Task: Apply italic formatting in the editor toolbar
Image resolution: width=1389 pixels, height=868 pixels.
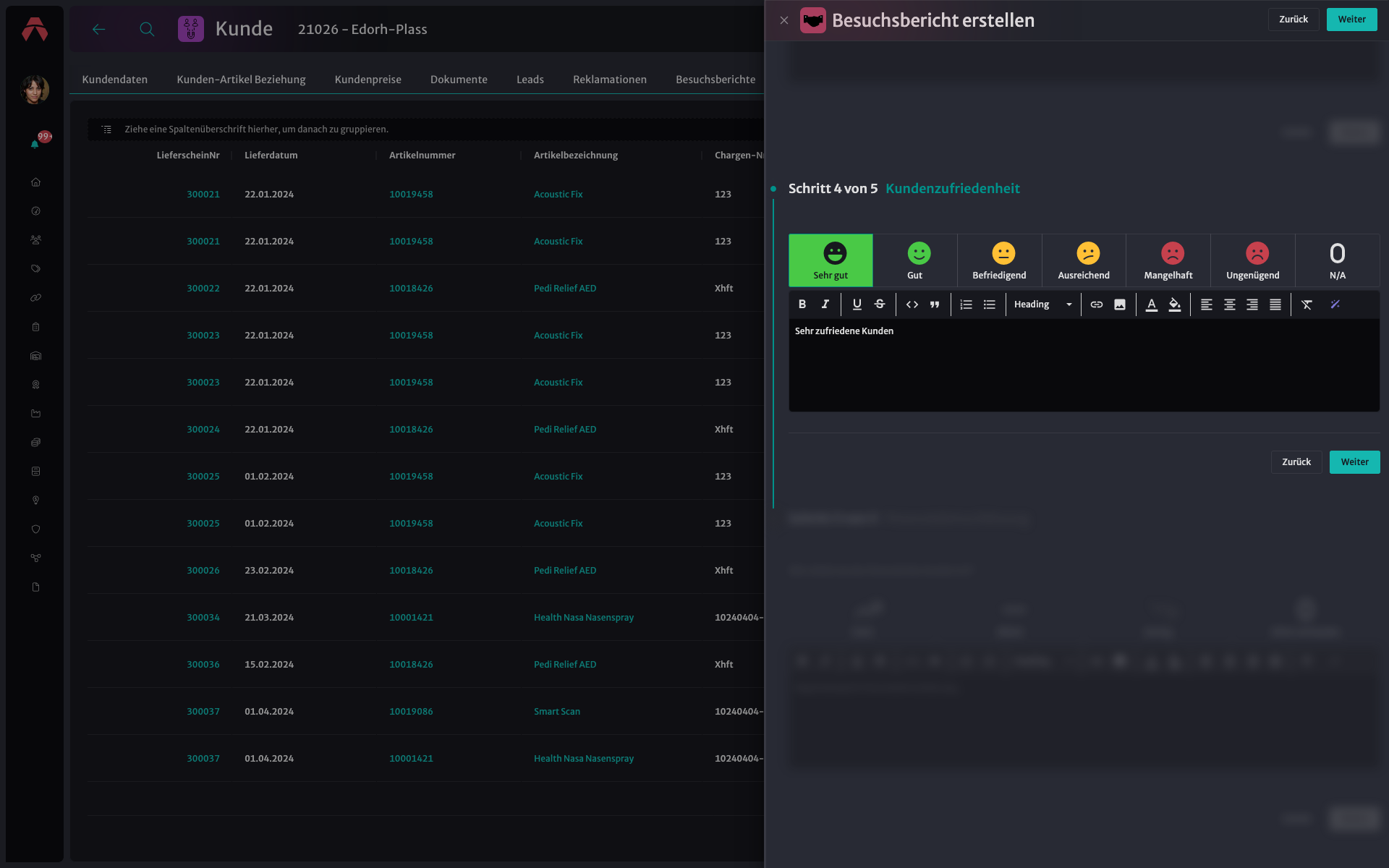Action: tap(825, 305)
